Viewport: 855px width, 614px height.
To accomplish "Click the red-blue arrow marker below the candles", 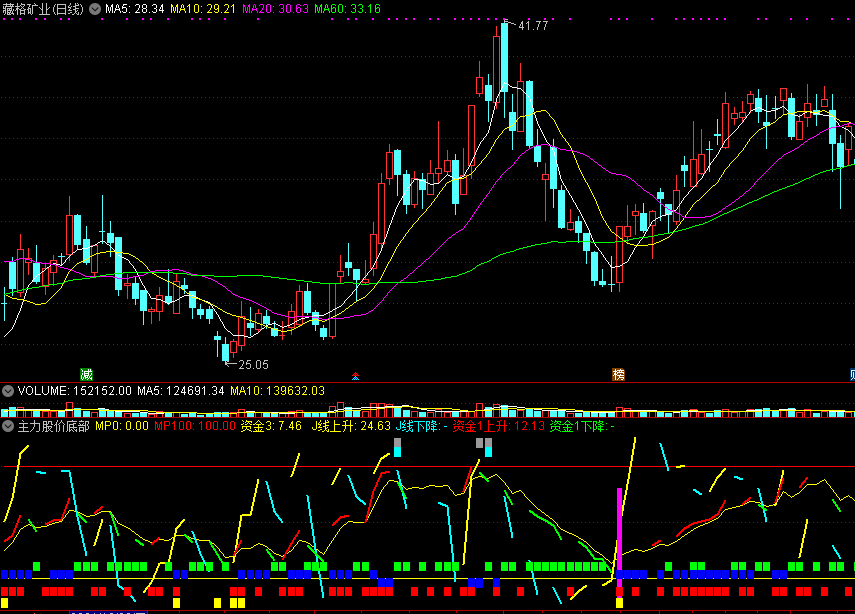I will [356, 376].
